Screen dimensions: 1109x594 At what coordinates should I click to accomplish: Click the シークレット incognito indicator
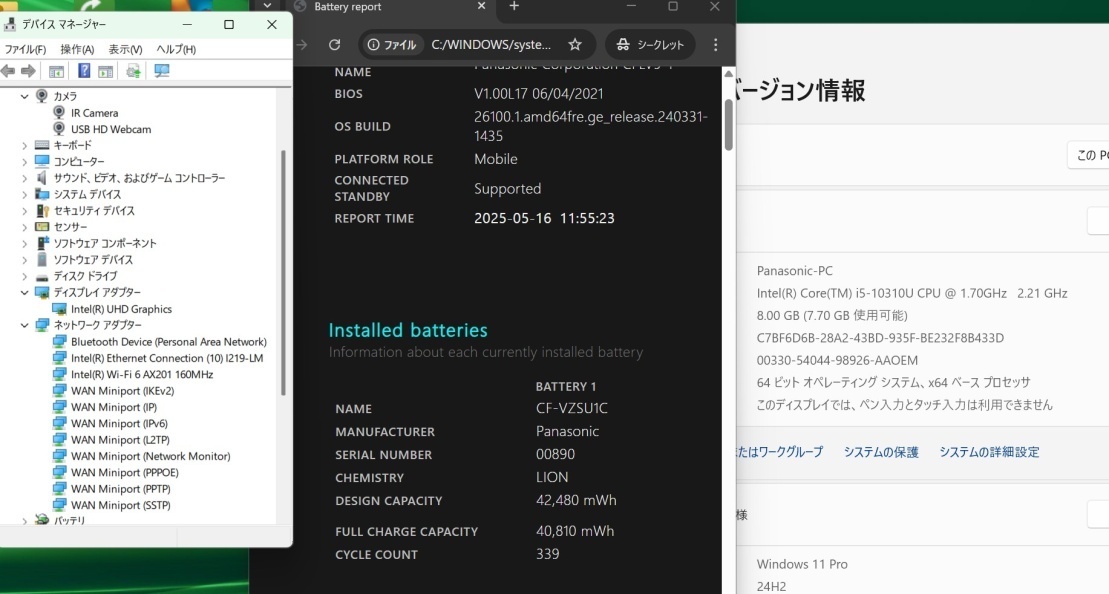pos(651,45)
